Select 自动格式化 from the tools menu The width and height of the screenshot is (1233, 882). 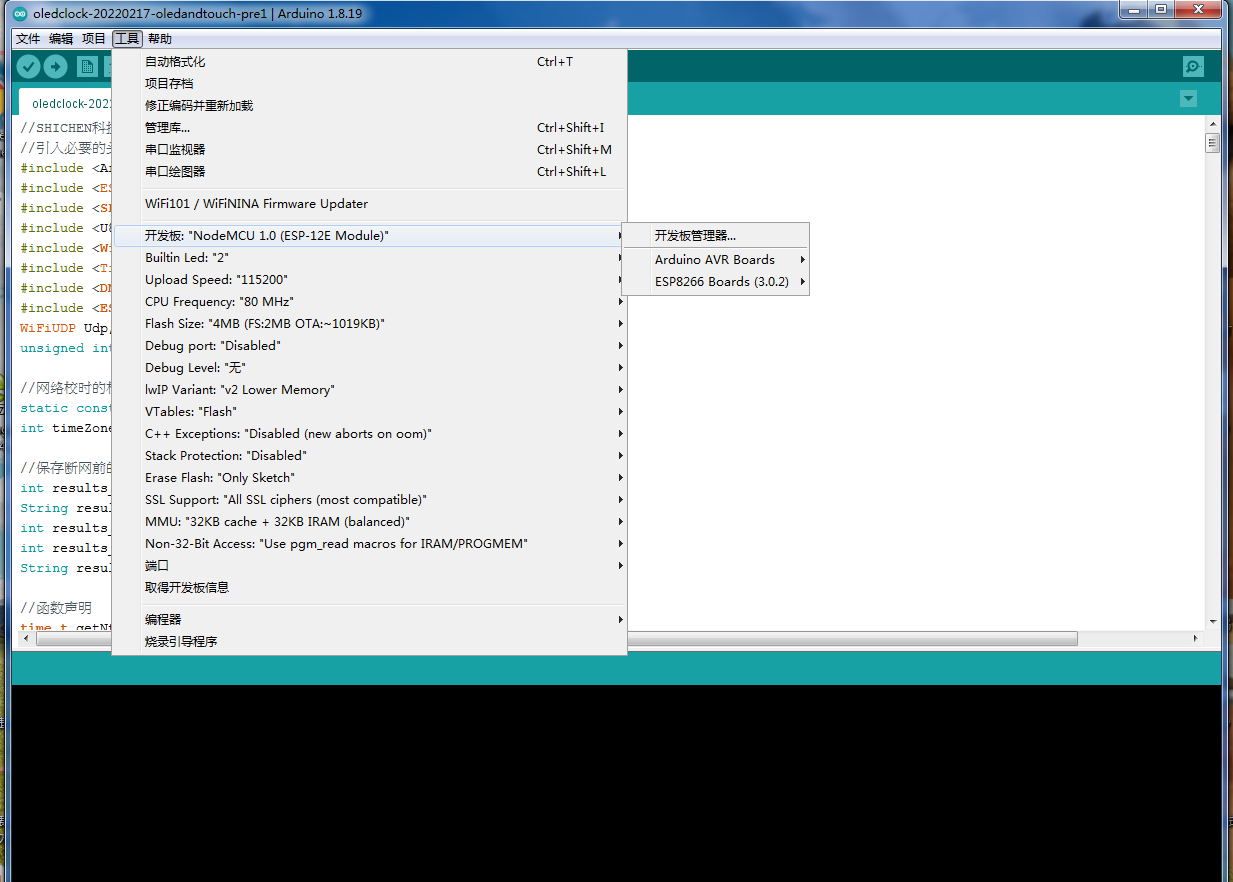[x=369, y=62]
